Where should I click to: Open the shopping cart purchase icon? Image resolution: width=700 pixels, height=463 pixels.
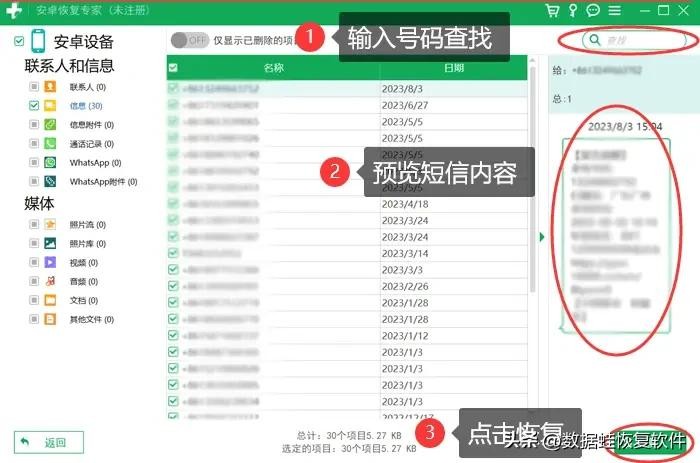(x=552, y=11)
